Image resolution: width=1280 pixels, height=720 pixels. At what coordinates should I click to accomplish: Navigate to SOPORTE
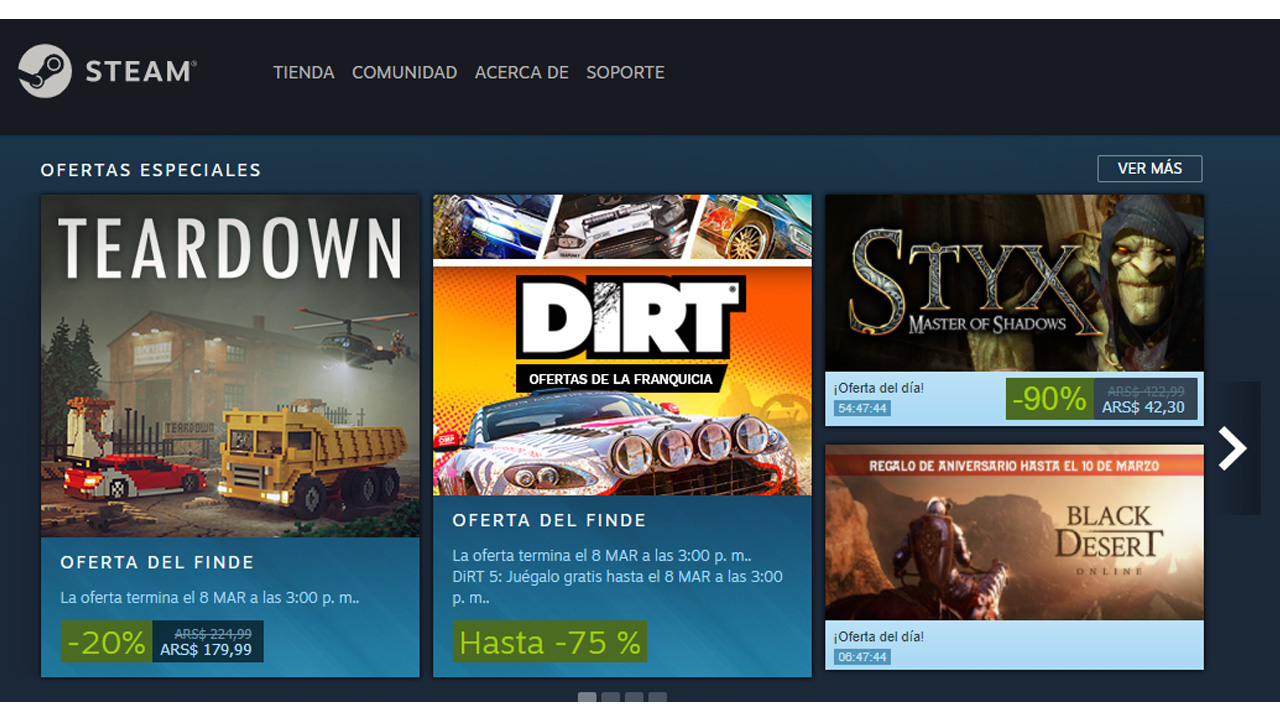pos(625,72)
